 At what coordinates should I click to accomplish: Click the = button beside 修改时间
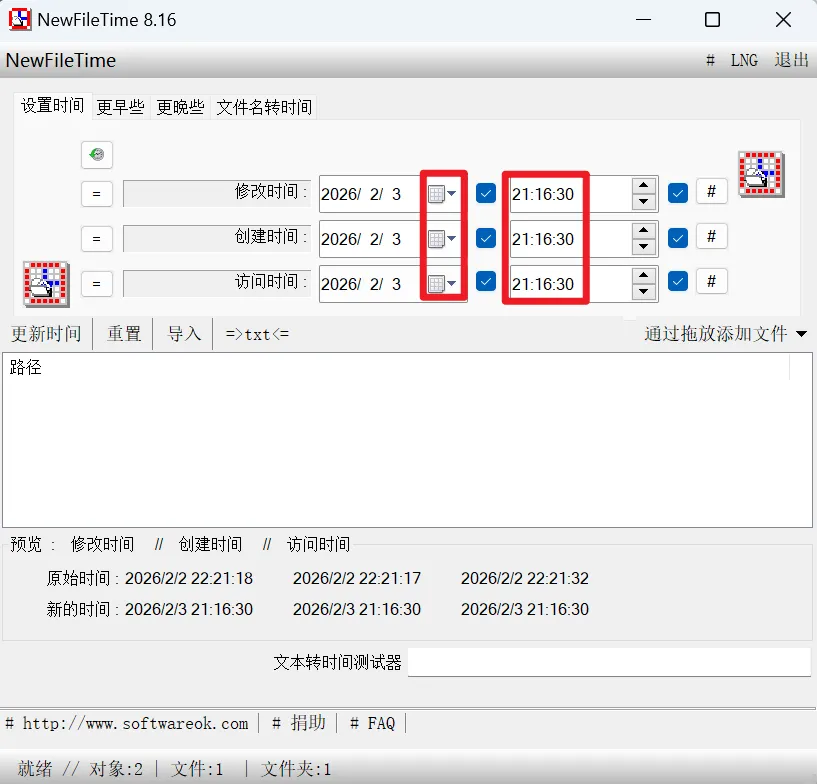click(97, 194)
